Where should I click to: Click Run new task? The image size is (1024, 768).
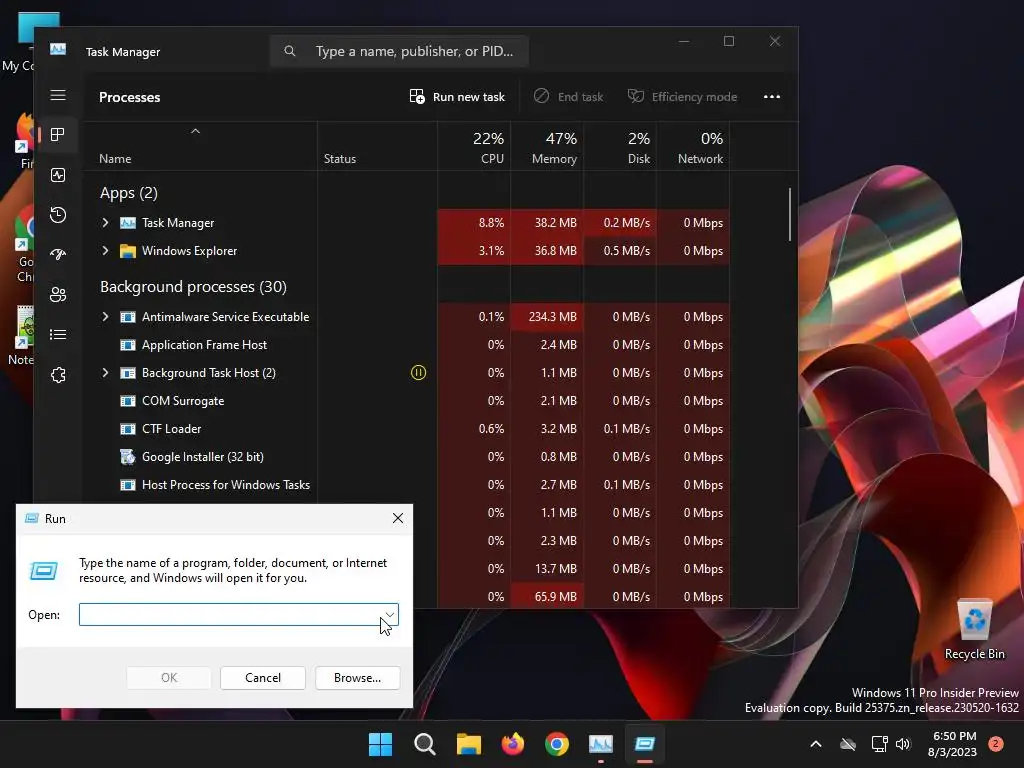coord(457,97)
